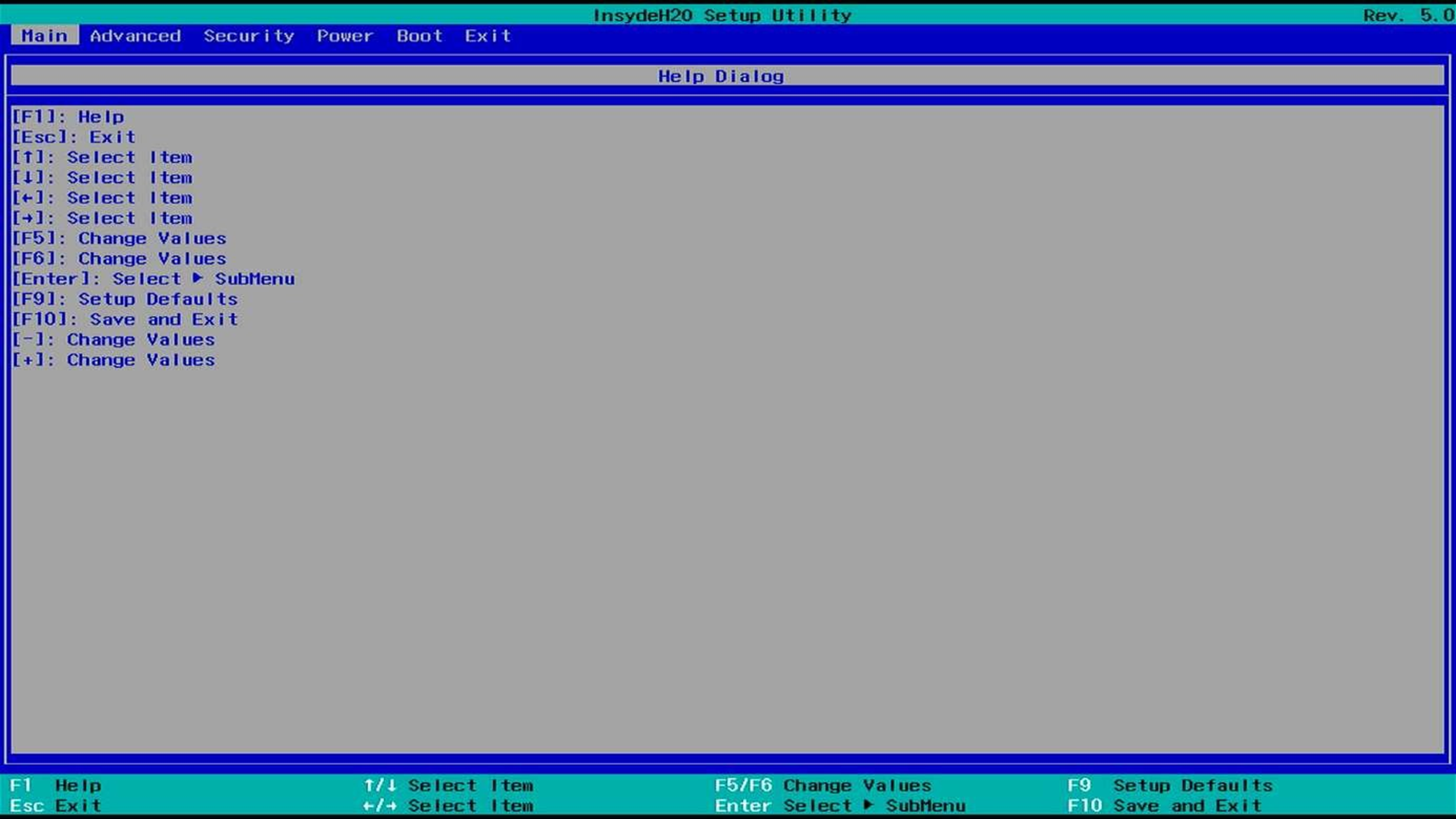Open the Power tab

(x=344, y=36)
